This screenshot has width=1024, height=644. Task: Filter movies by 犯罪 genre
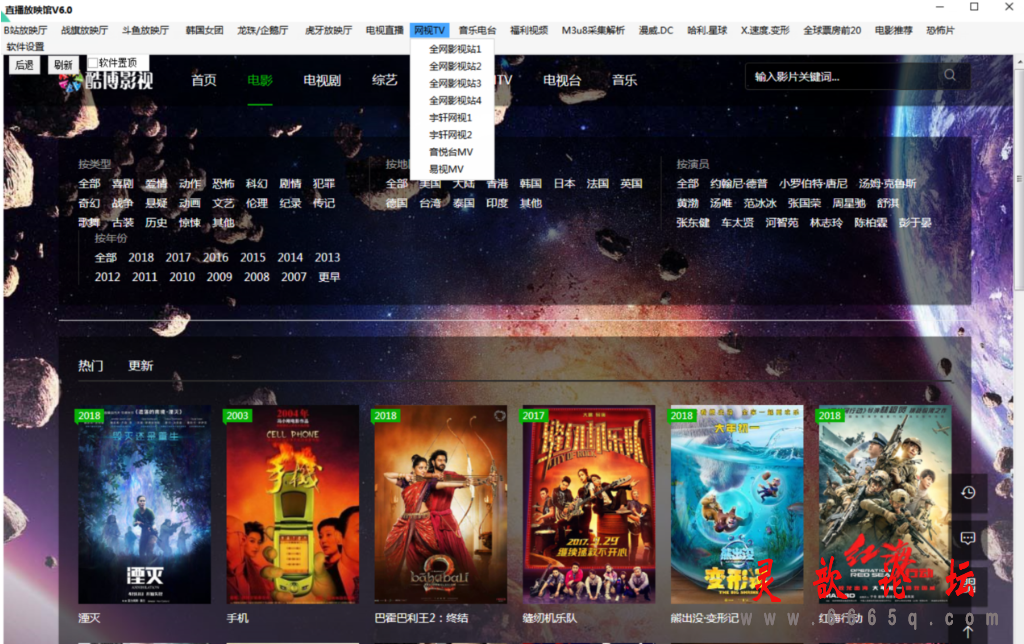click(324, 184)
